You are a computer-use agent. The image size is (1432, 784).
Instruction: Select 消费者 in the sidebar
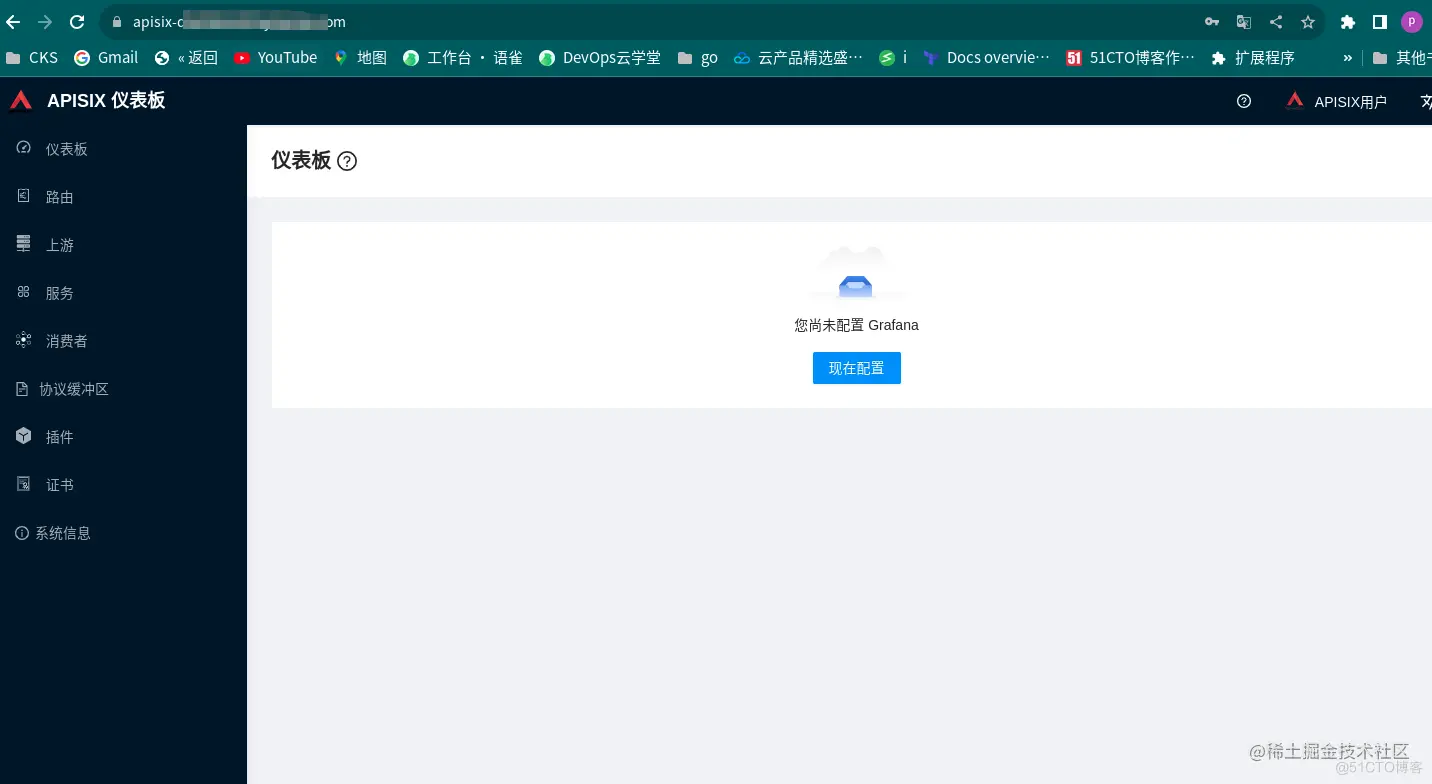pyautogui.click(x=123, y=341)
